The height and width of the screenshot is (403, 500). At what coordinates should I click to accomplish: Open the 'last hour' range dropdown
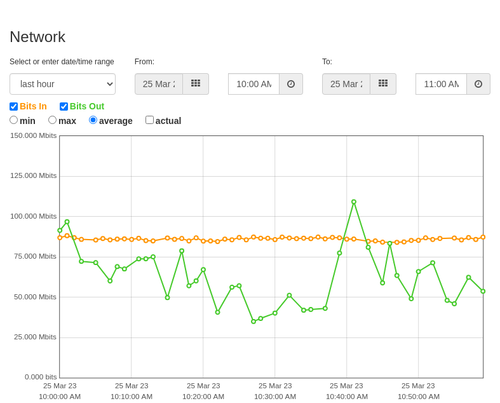[63, 84]
